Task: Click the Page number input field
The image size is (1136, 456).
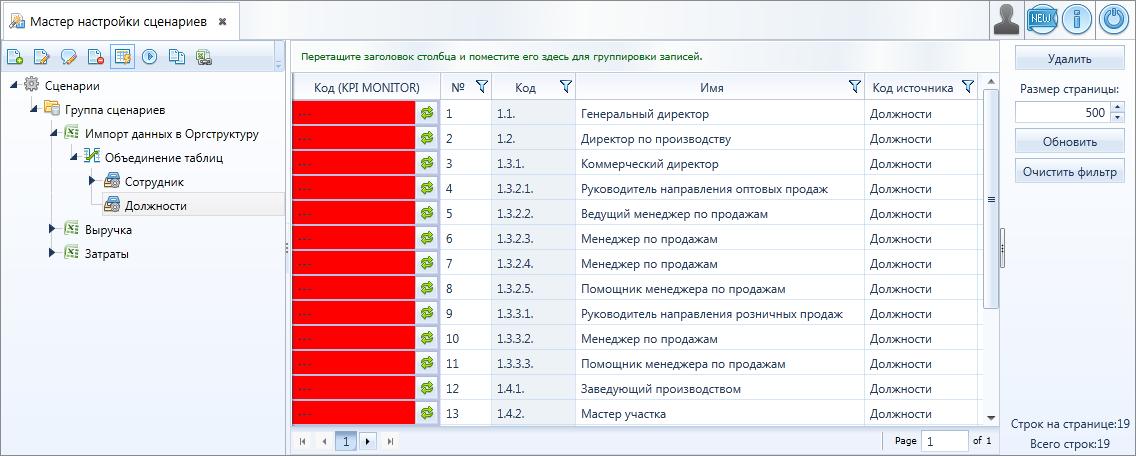Action: pos(944,441)
